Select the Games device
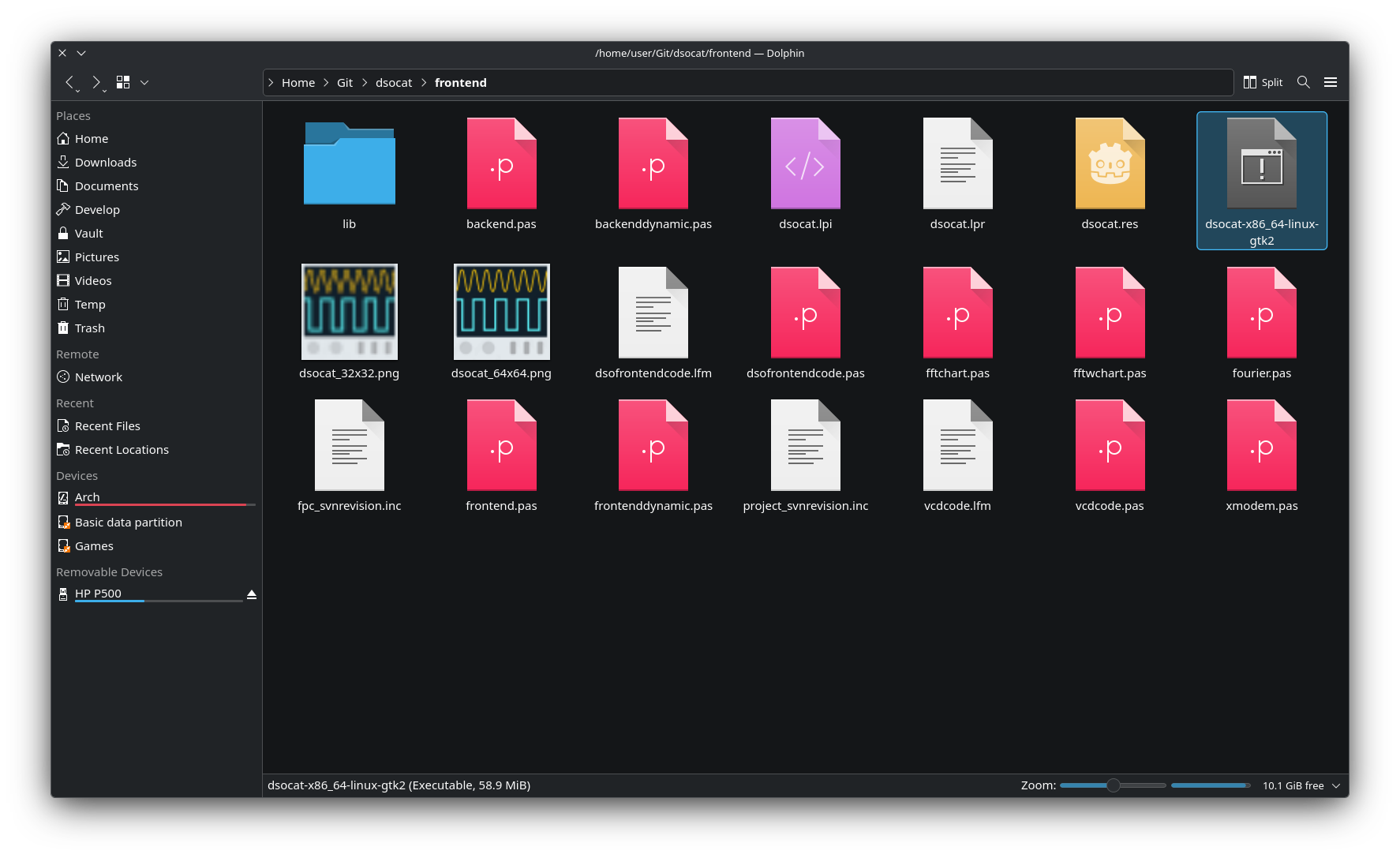The width and height of the screenshot is (1400, 858). pos(156,546)
